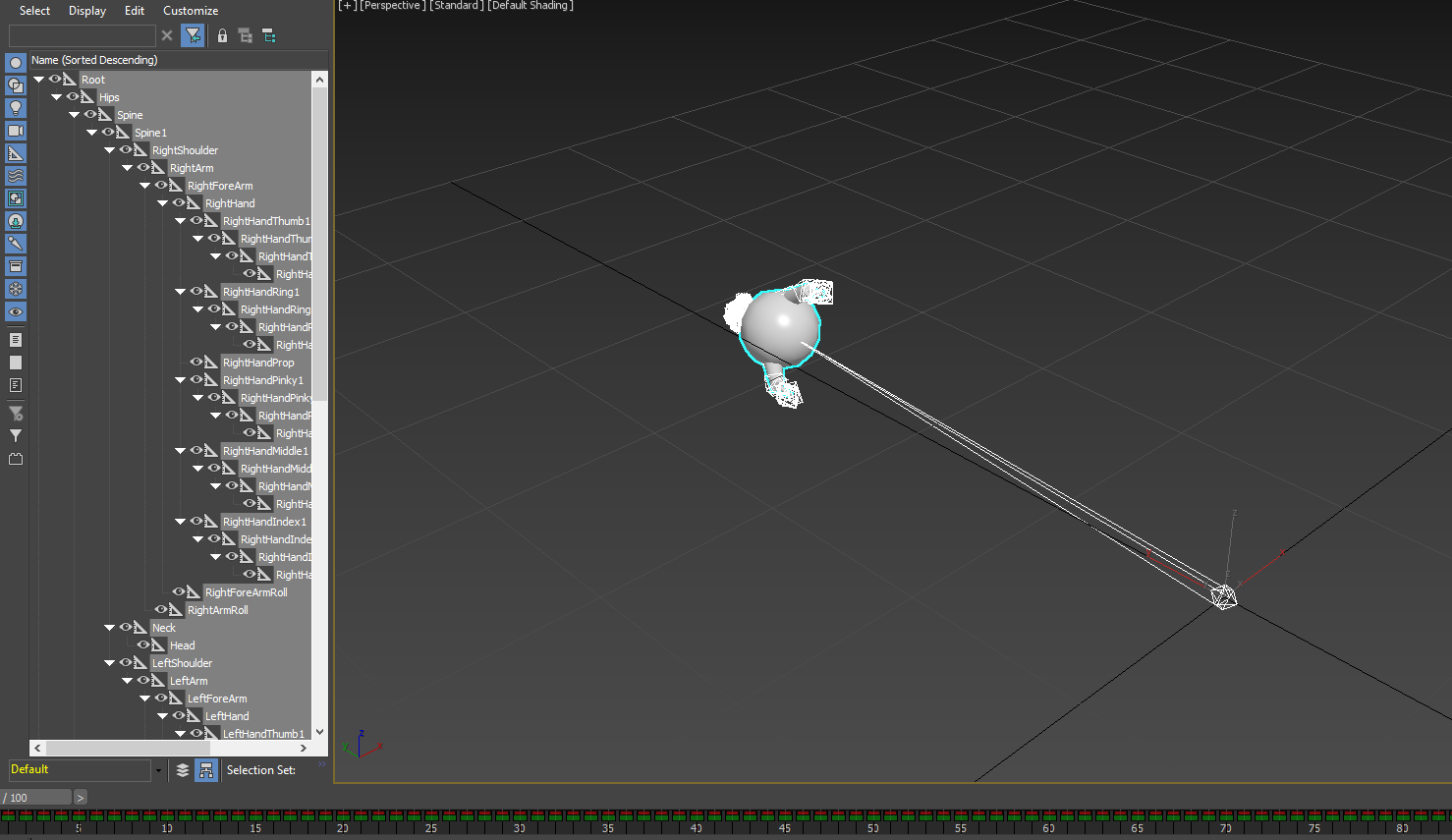Collapse the Root tree branch
The width and height of the screenshot is (1452, 840).
pos(39,79)
